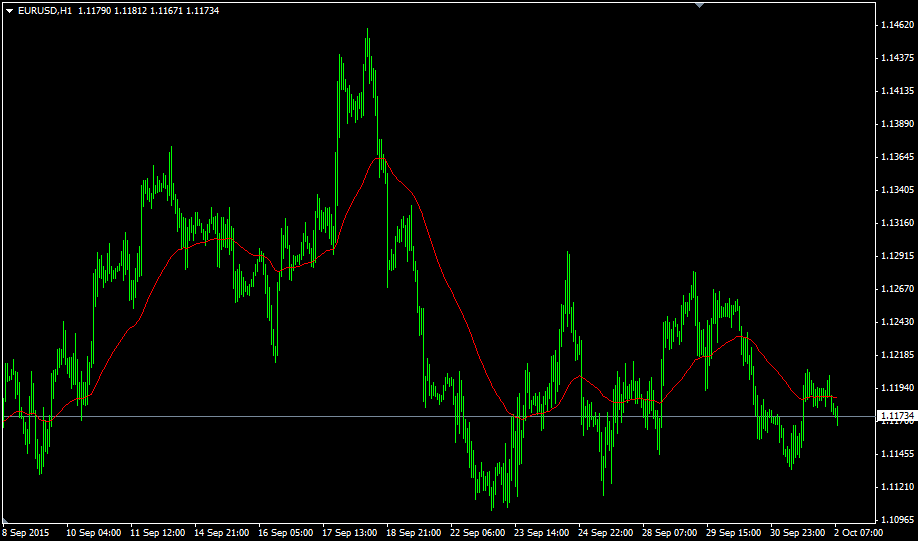Click the 8 Sep 2015 date label
Image resolution: width=918 pixels, height=541 pixels.
pos(26,533)
